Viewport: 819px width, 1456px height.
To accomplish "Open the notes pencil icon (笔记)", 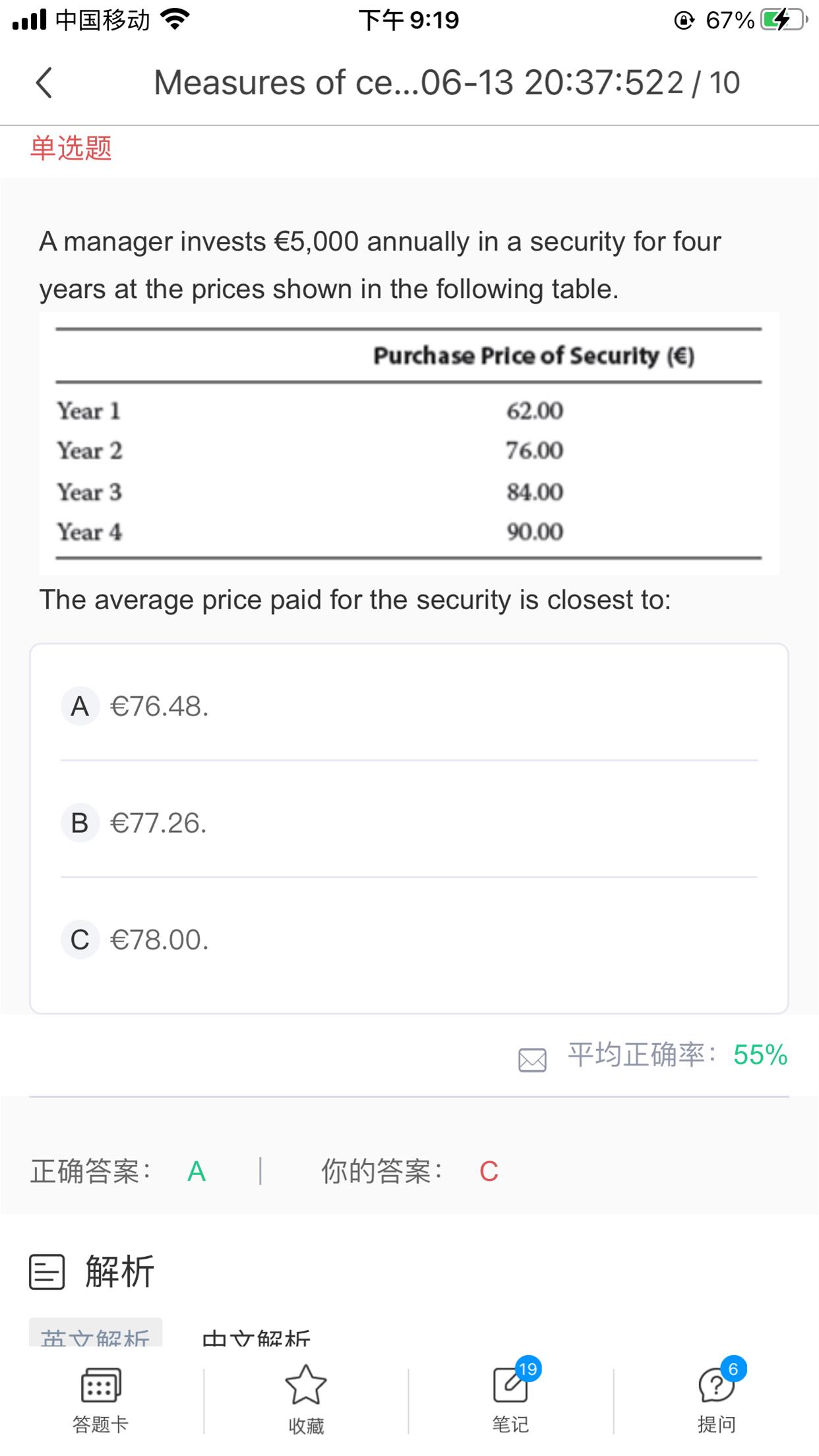I will pos(510,1385).
